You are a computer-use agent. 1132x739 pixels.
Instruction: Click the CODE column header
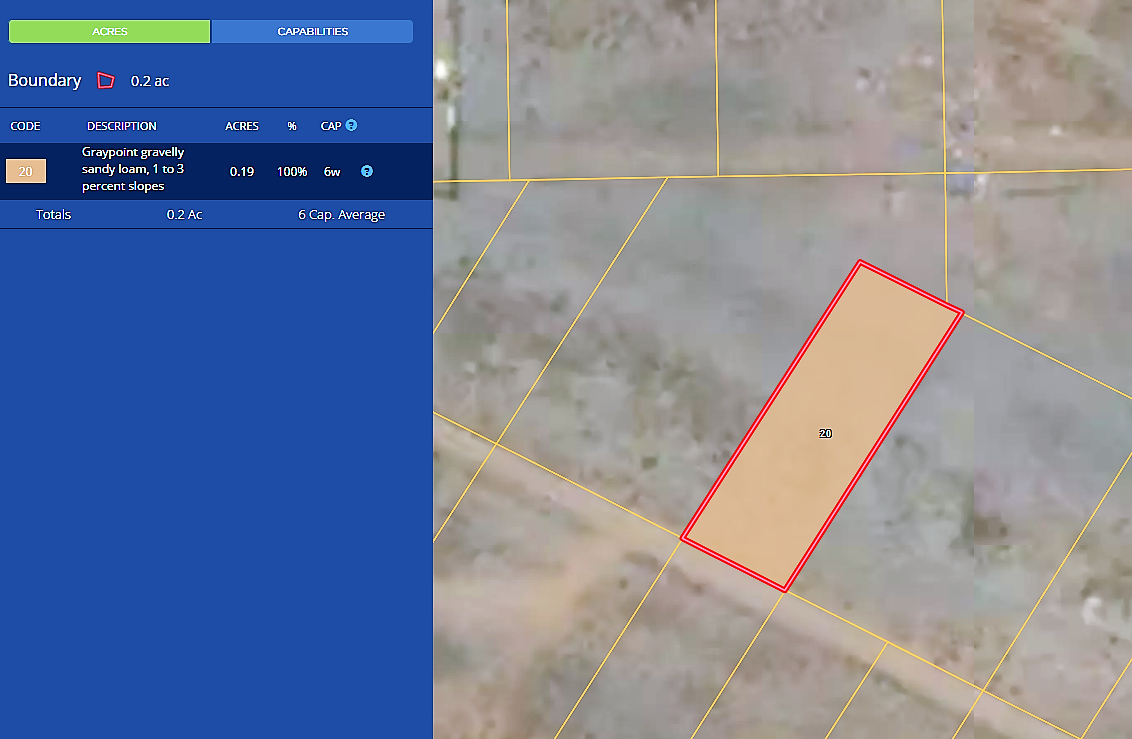[x=25, y=126]
